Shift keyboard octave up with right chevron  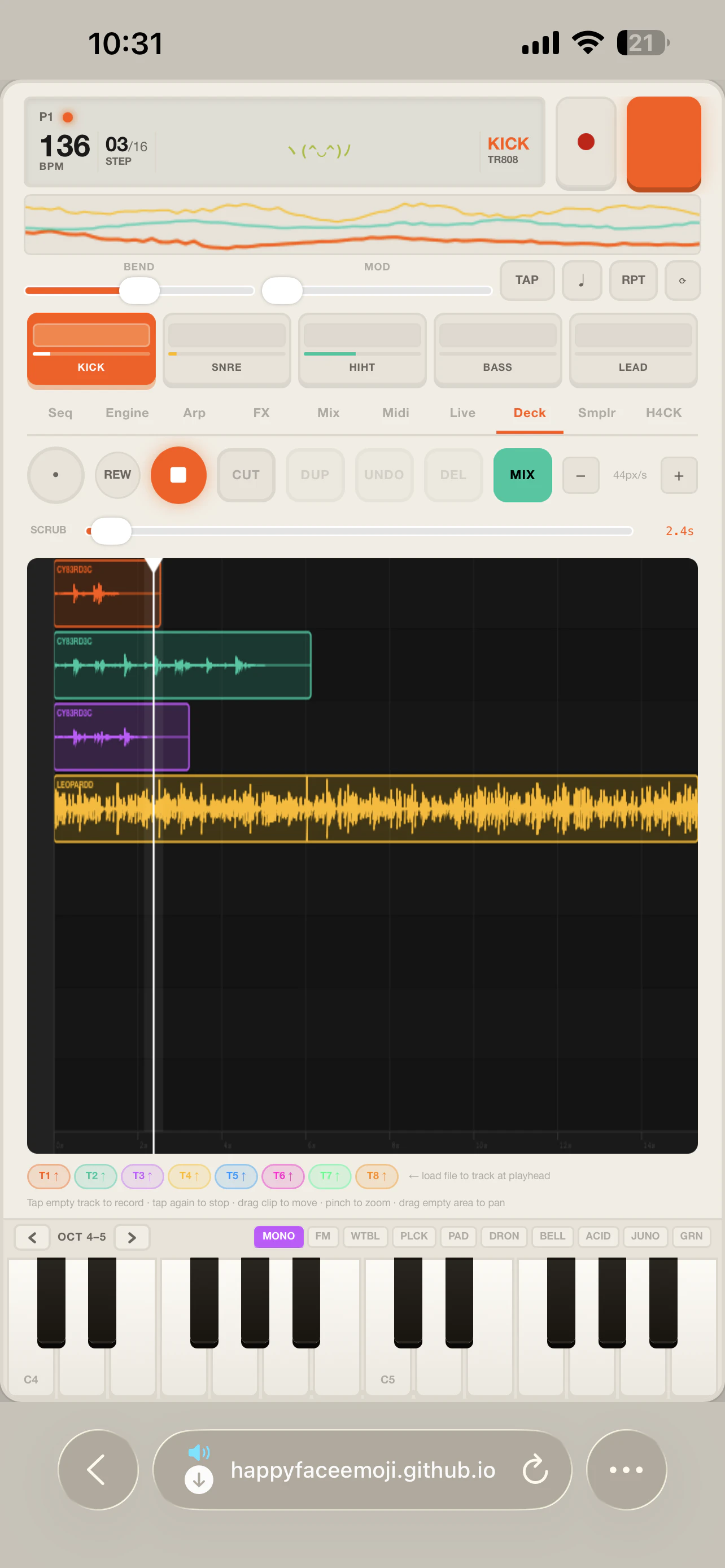click(x=132, y=1237)
